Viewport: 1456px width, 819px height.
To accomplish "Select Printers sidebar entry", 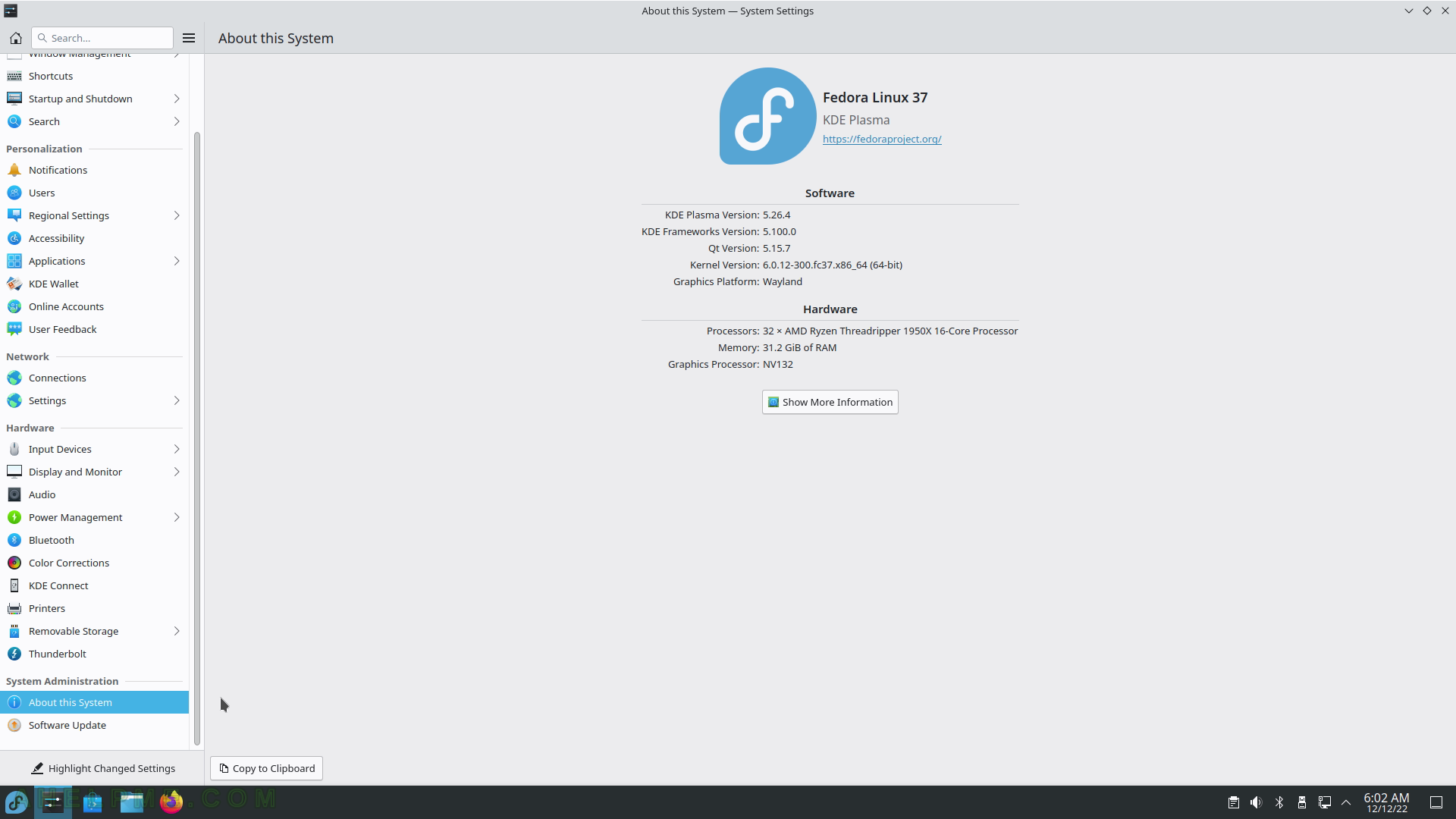I will tap(94, 608).
